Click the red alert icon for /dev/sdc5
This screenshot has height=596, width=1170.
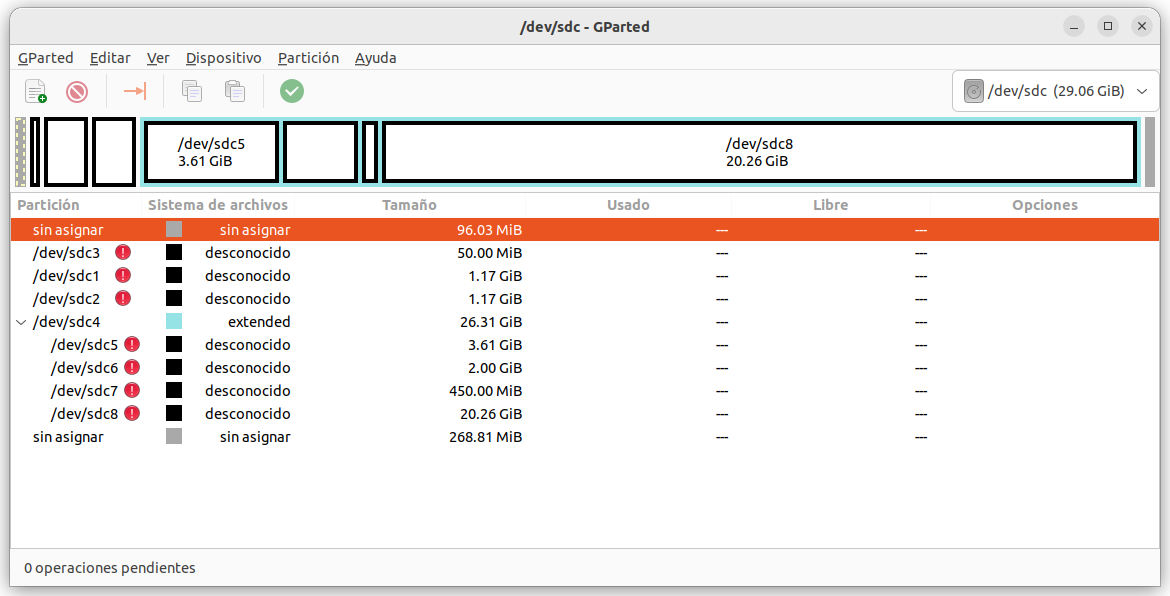tap(132, 345)
